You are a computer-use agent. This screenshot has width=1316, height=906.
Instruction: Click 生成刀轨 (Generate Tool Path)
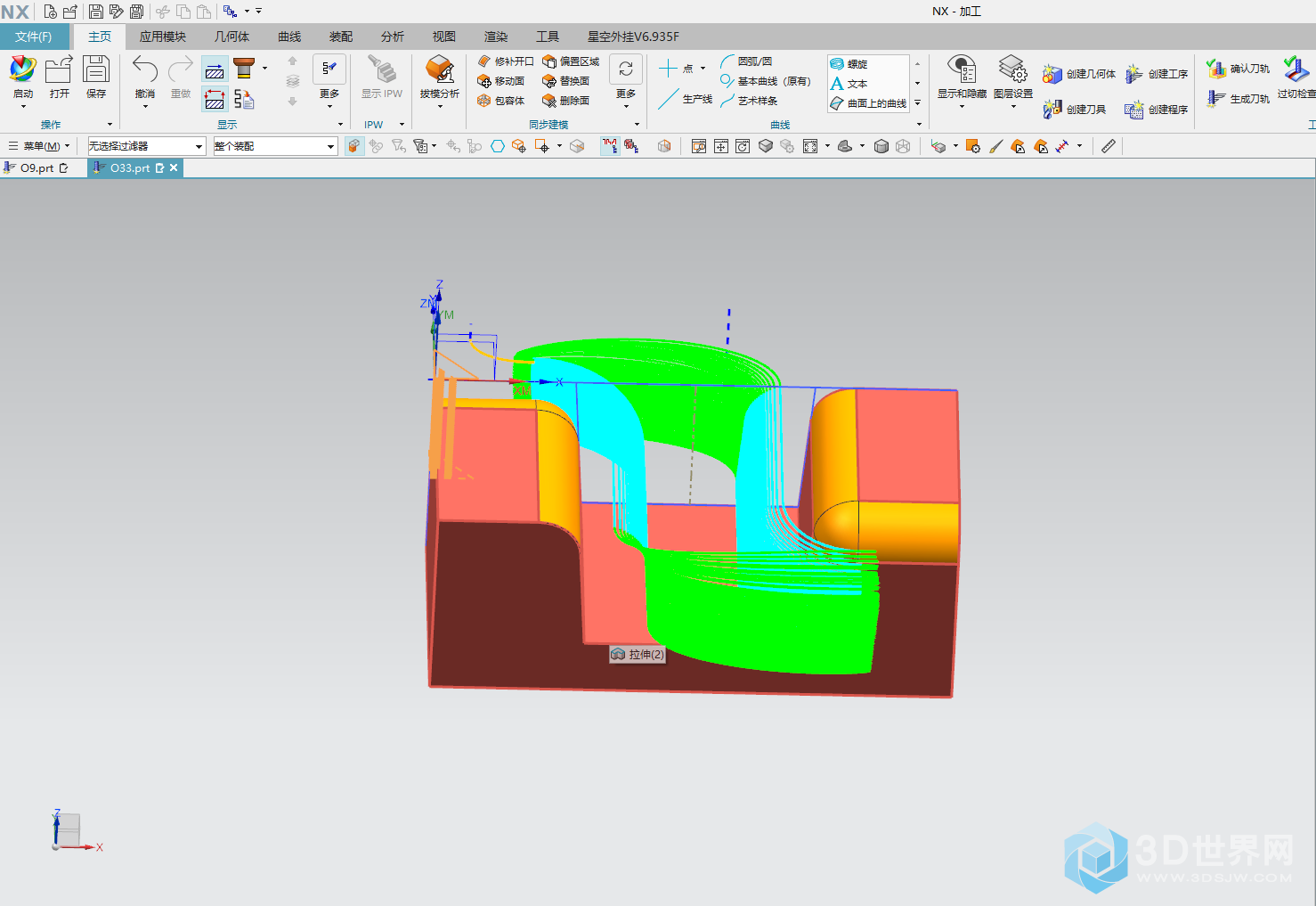pos(1238,99)
